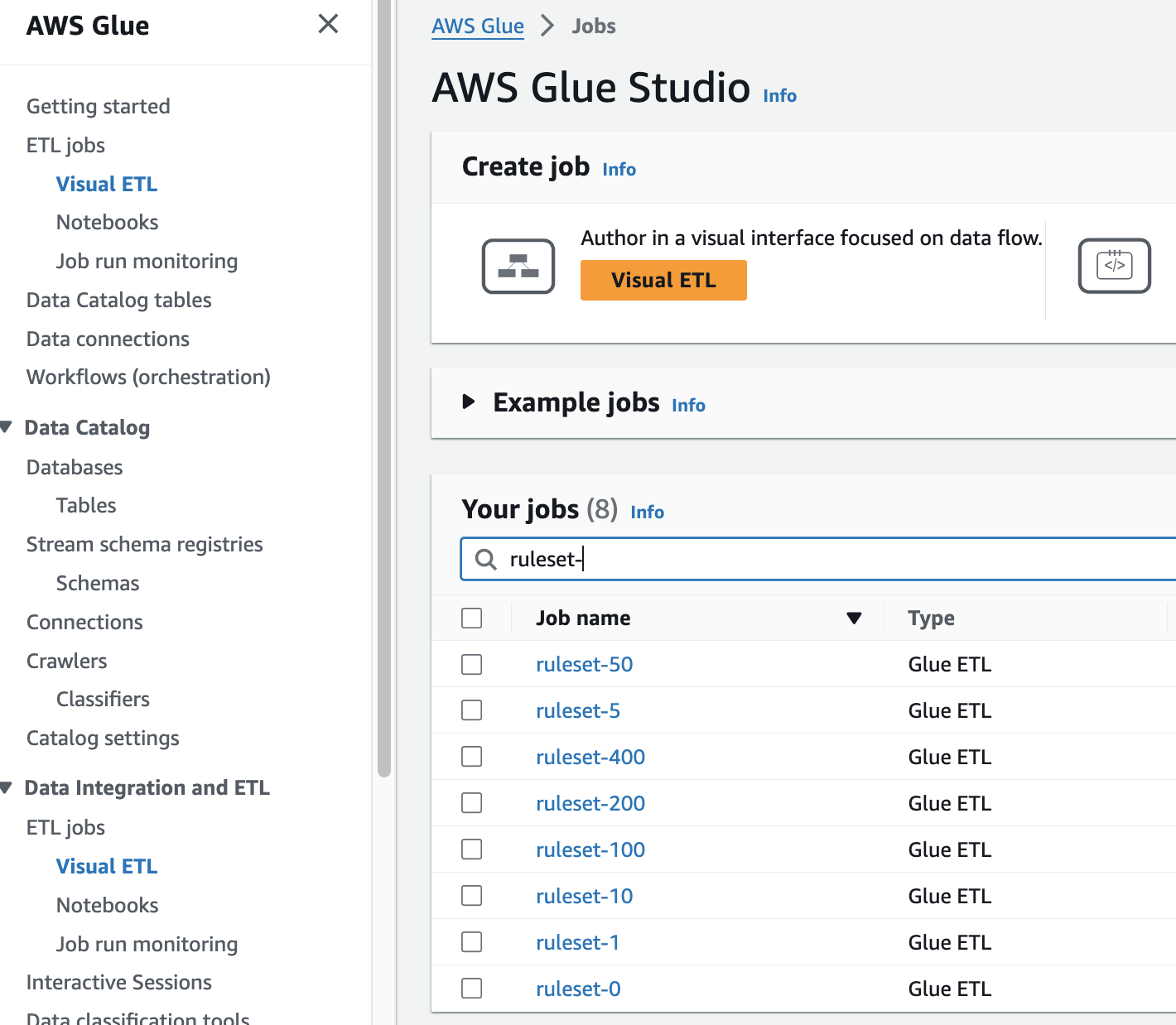Image resolution: width=1176 pixels, height=1025 pixels.
Task: Click the script editor code icon
Action: pyautogui.click(x=1114, y=266)
